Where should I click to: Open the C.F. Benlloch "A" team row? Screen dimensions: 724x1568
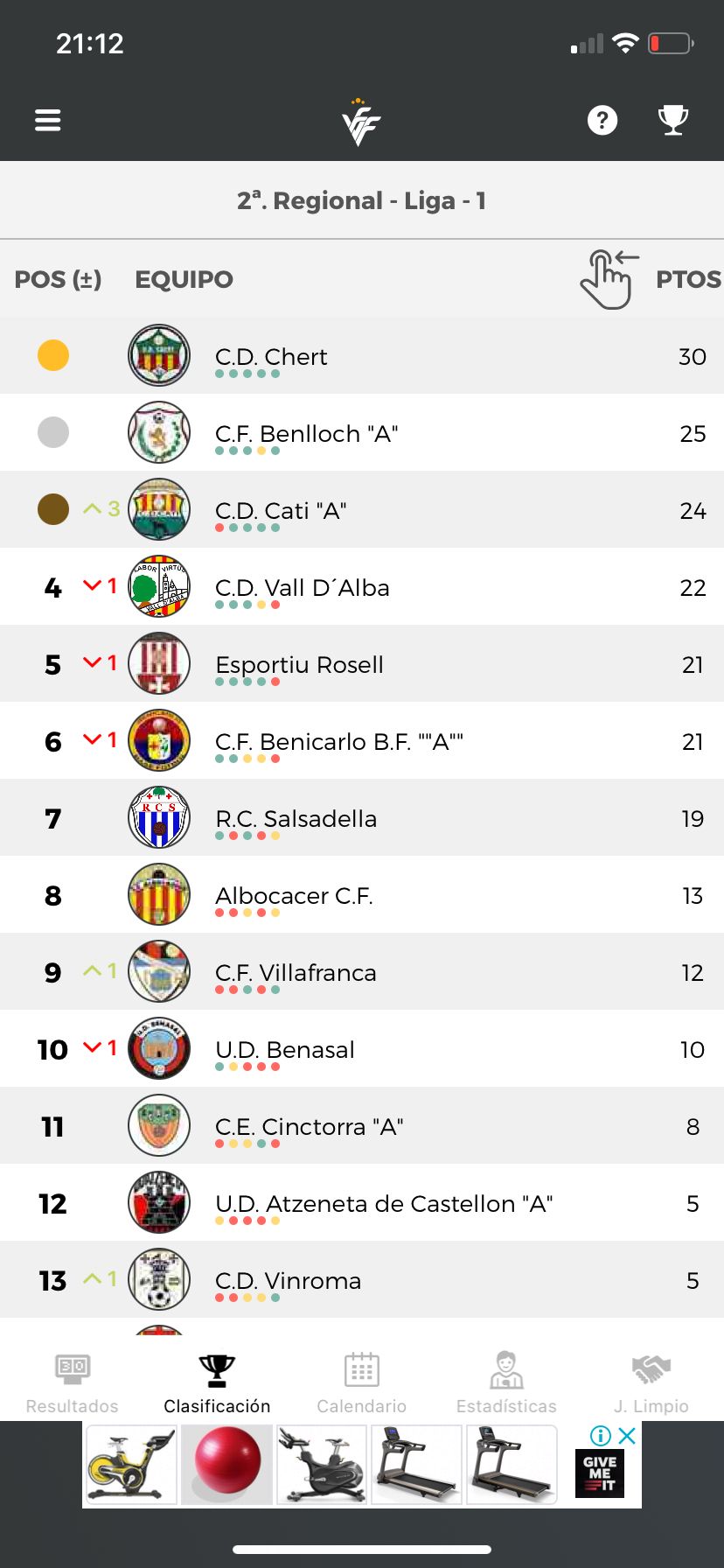(362, 432)
